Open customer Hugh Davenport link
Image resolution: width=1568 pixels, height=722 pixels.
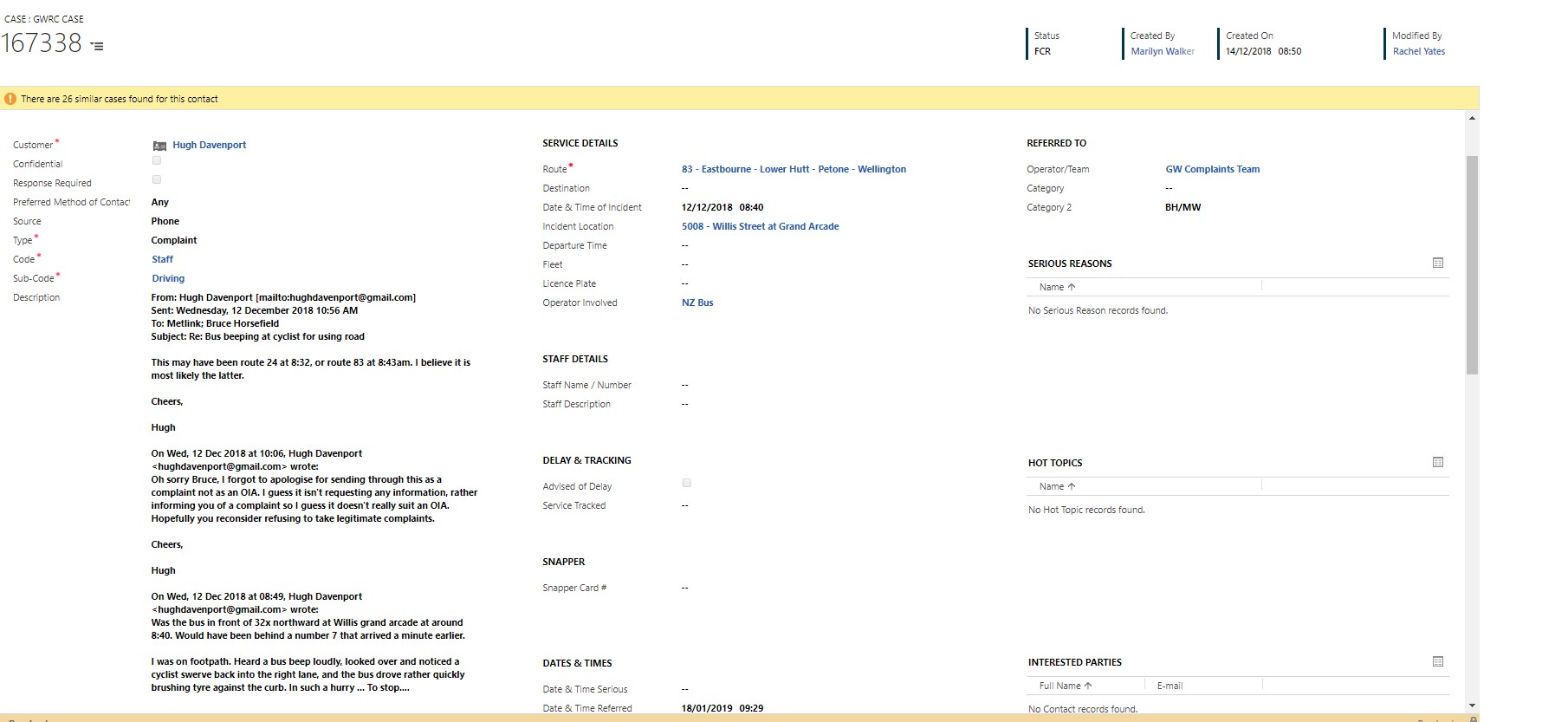pyautogui.click(x=209, y=145)
